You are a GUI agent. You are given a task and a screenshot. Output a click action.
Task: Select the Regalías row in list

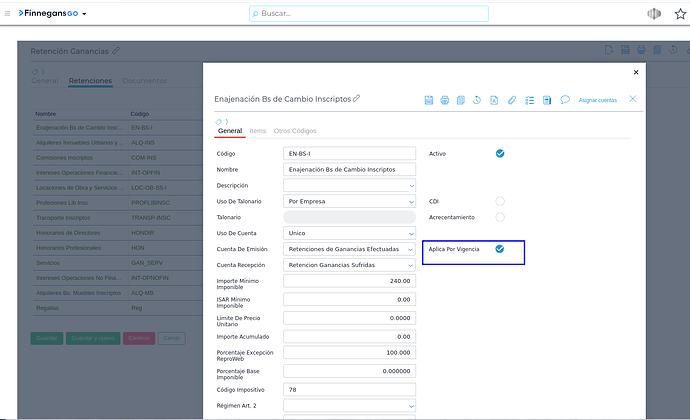tap(118, 308)
